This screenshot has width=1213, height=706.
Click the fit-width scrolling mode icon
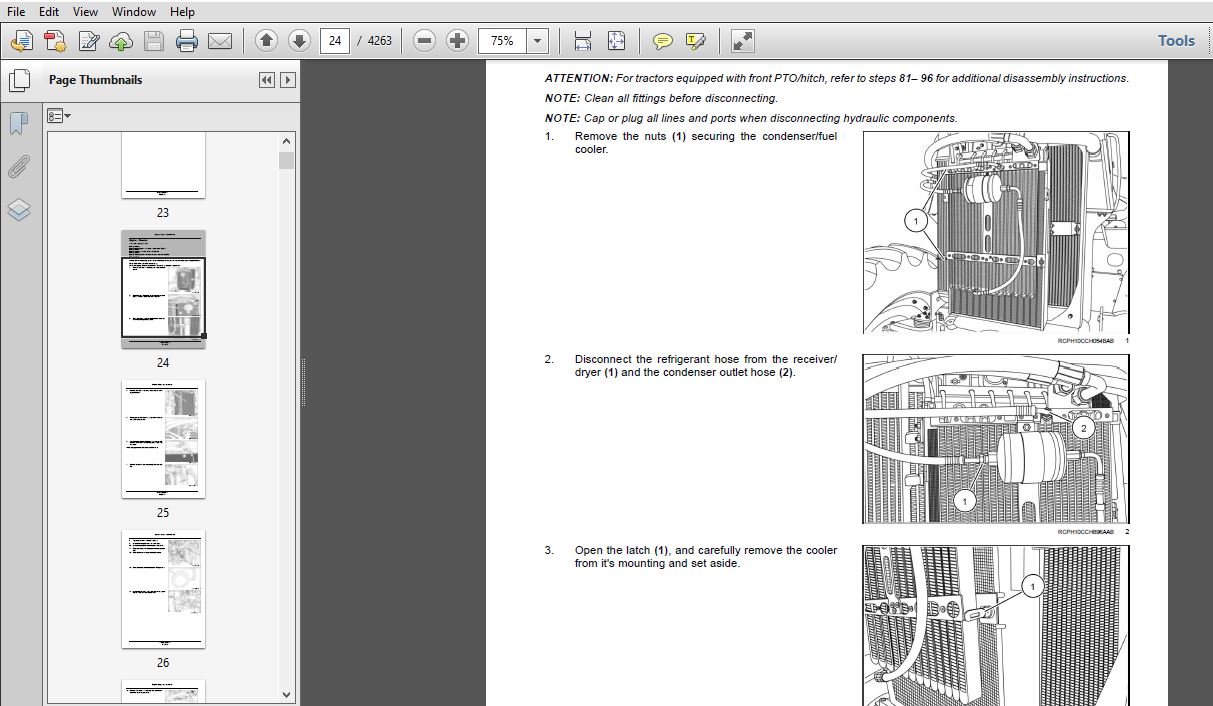(x=583, y=41)
